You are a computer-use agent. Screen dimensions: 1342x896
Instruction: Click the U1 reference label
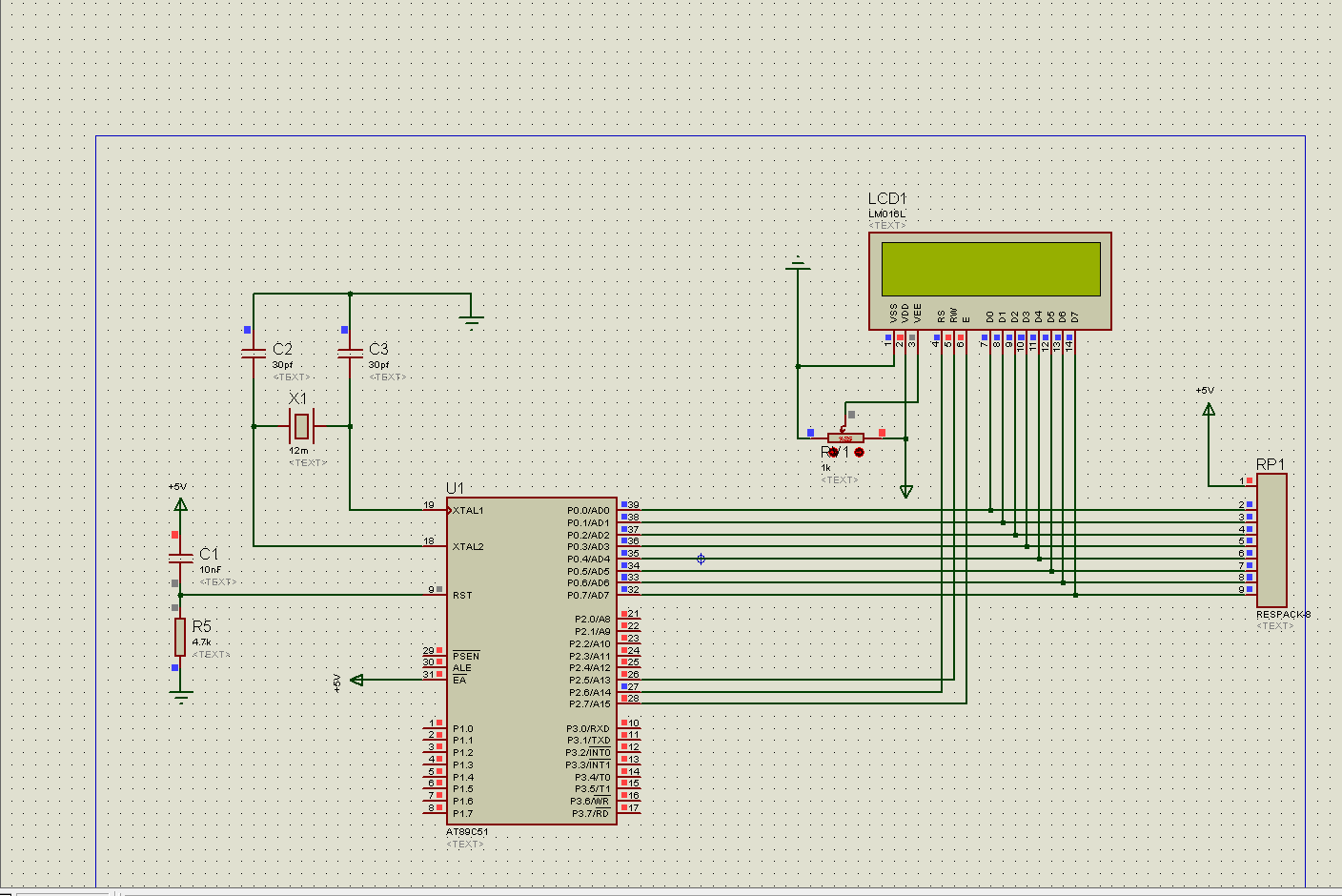coord(455,488)
